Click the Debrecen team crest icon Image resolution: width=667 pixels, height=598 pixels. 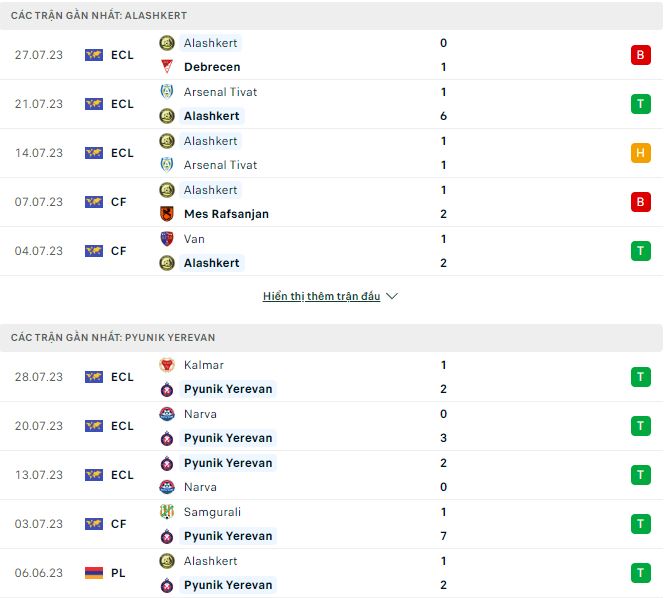pos(167,67)
